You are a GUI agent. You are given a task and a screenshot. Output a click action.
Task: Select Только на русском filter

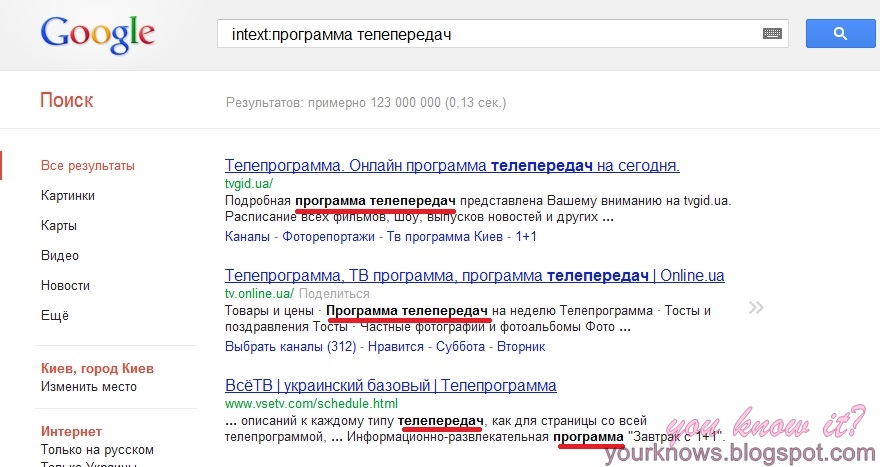tap(97, 450)
